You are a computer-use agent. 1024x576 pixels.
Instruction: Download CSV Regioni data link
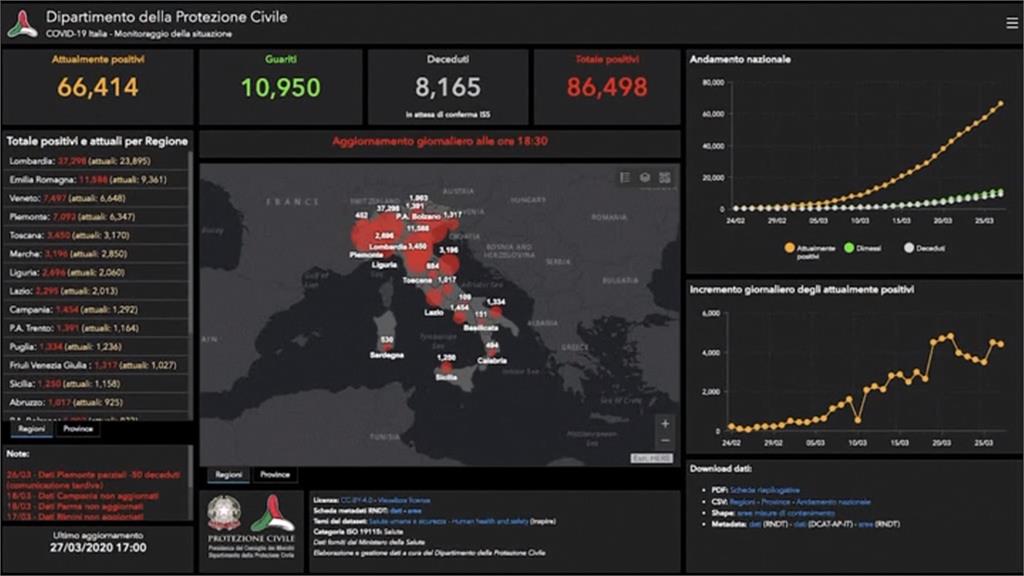point(743,502)
